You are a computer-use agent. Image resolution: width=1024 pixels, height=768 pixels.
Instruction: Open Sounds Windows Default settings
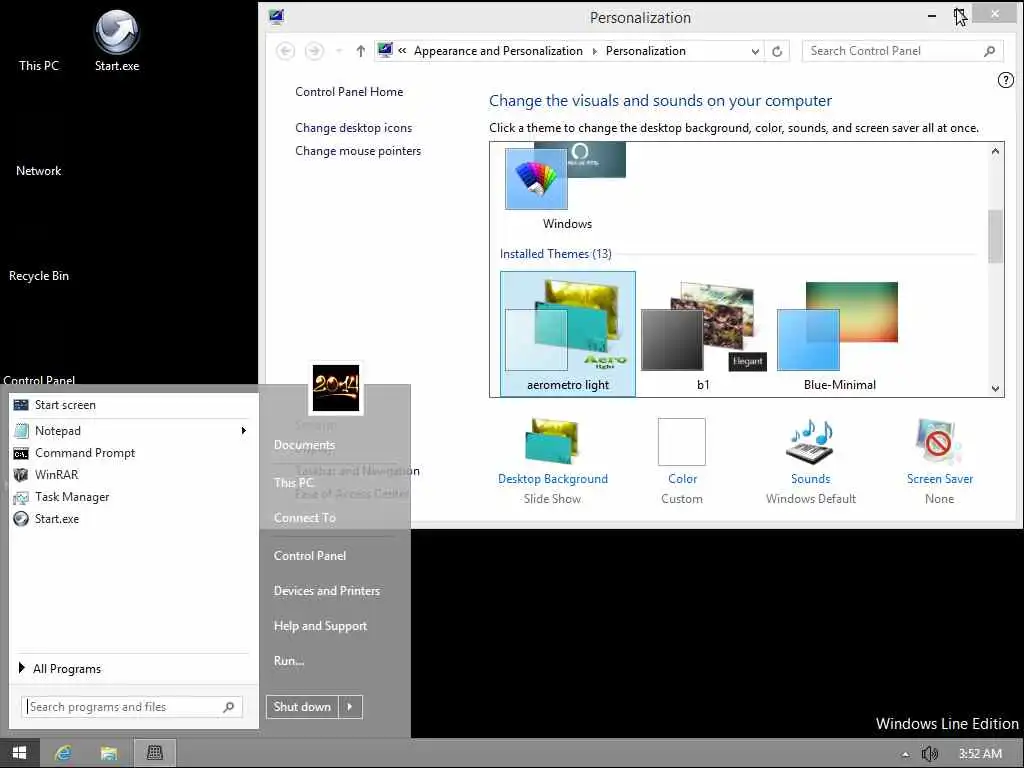(810, 461)
